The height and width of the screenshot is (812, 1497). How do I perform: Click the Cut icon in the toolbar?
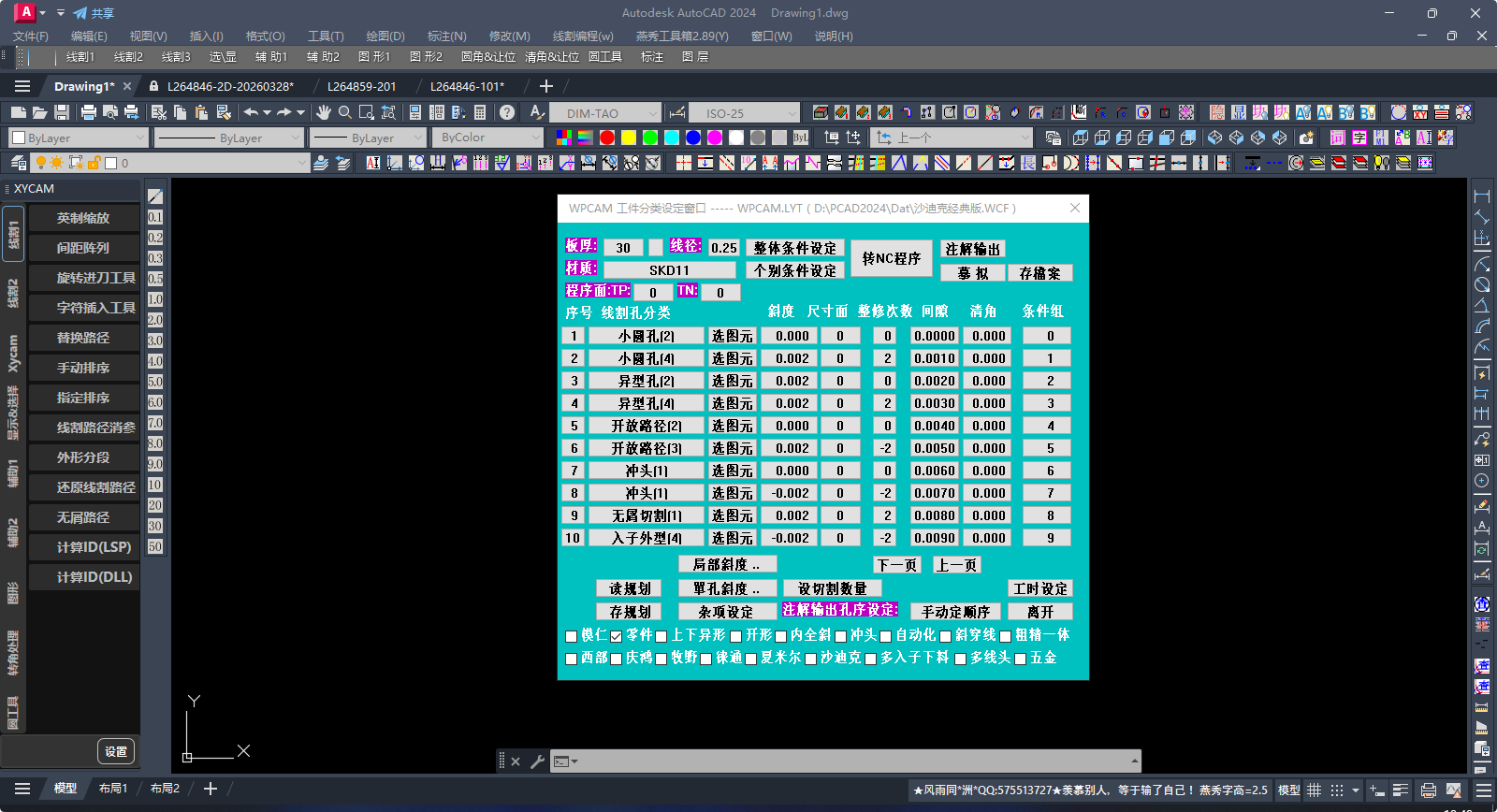click(x=159, y=112)
